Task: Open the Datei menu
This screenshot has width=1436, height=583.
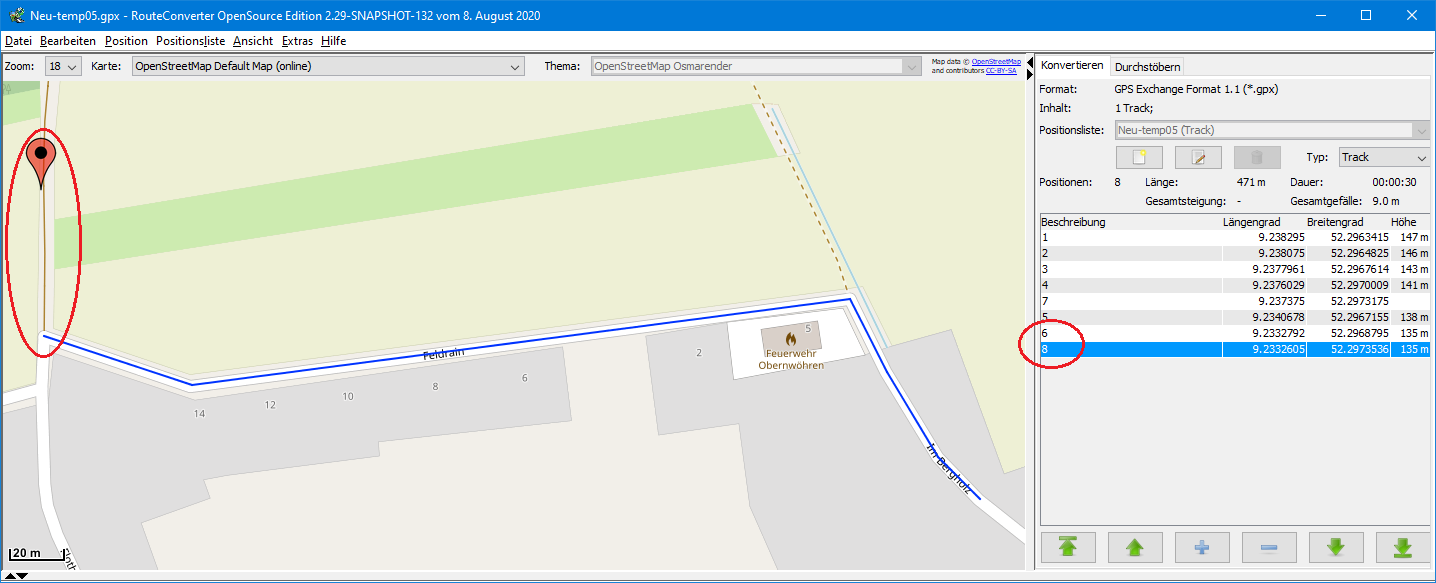Action: click(18, 41)
